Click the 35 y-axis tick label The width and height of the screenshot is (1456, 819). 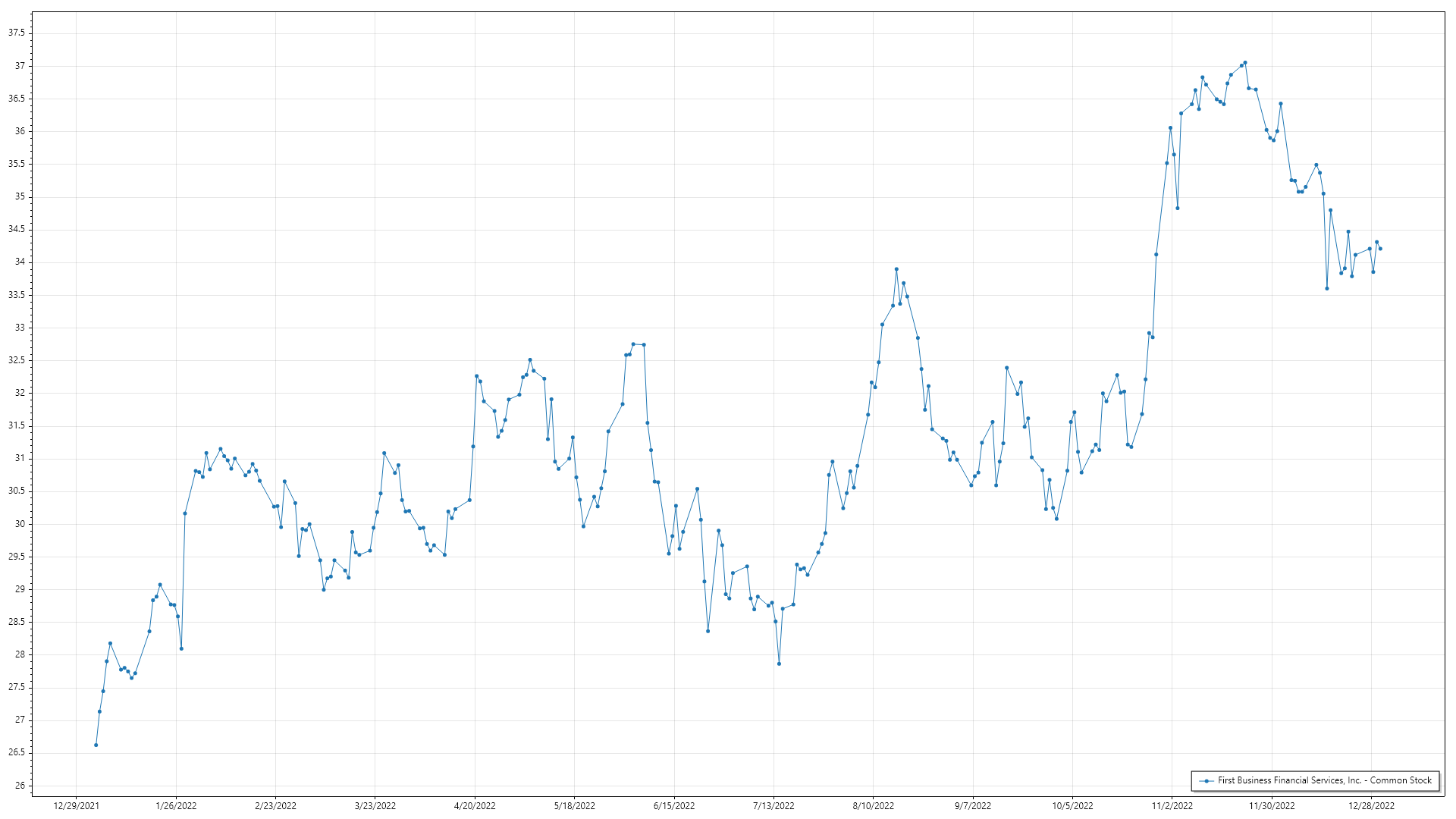click(20, 197)
